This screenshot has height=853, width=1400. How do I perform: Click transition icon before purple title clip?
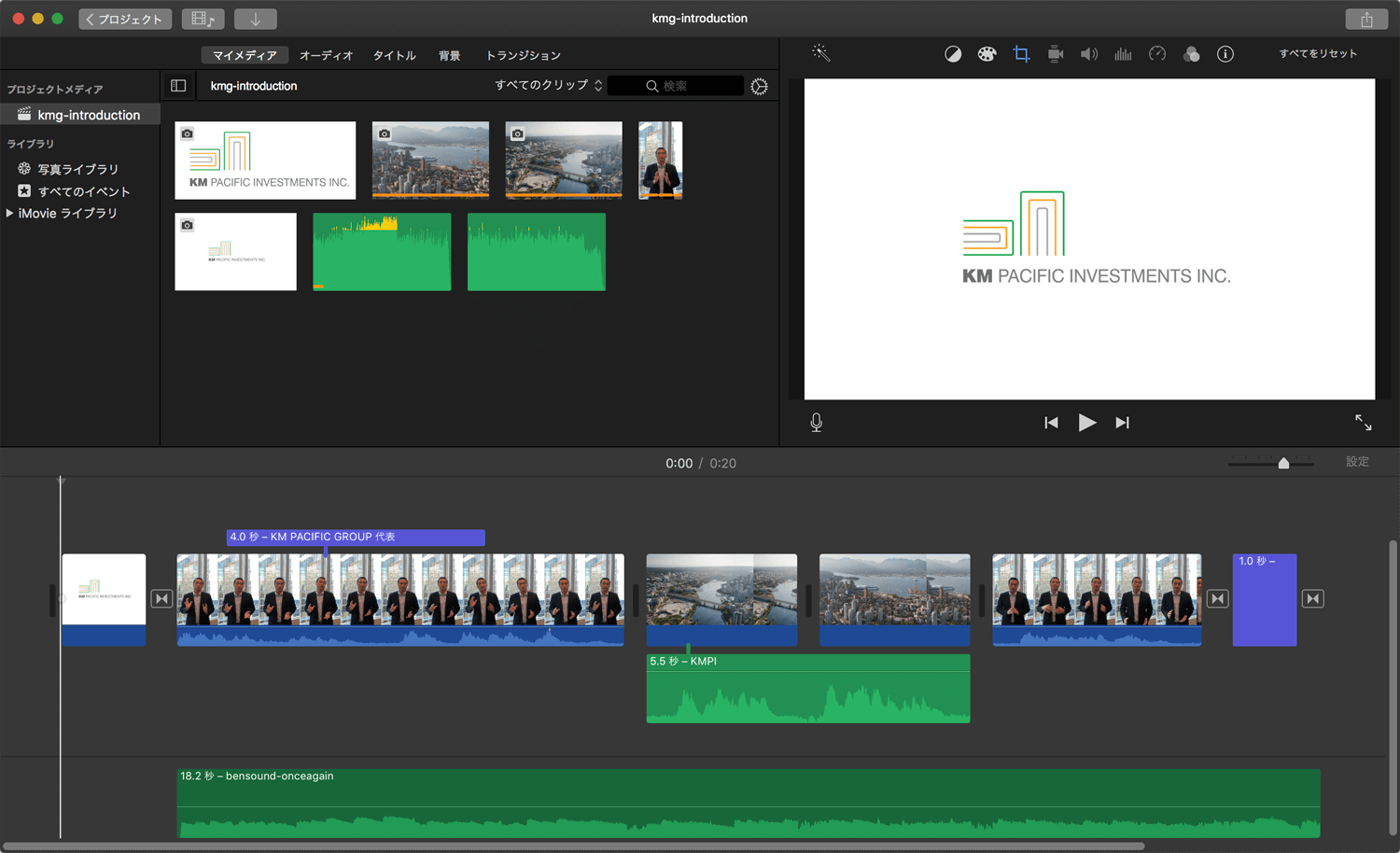click(1217, 599)
